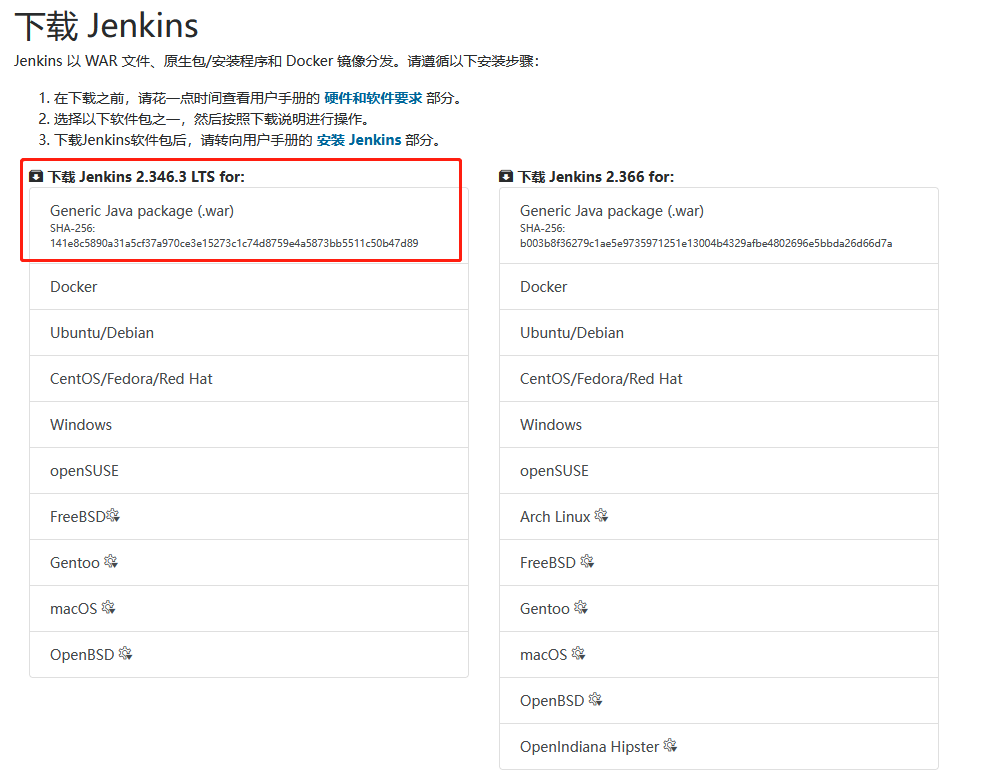Screen dimensions: 993x773
Task: Click the gear icon next to LTS Gentoo
Action: [111, 562]
